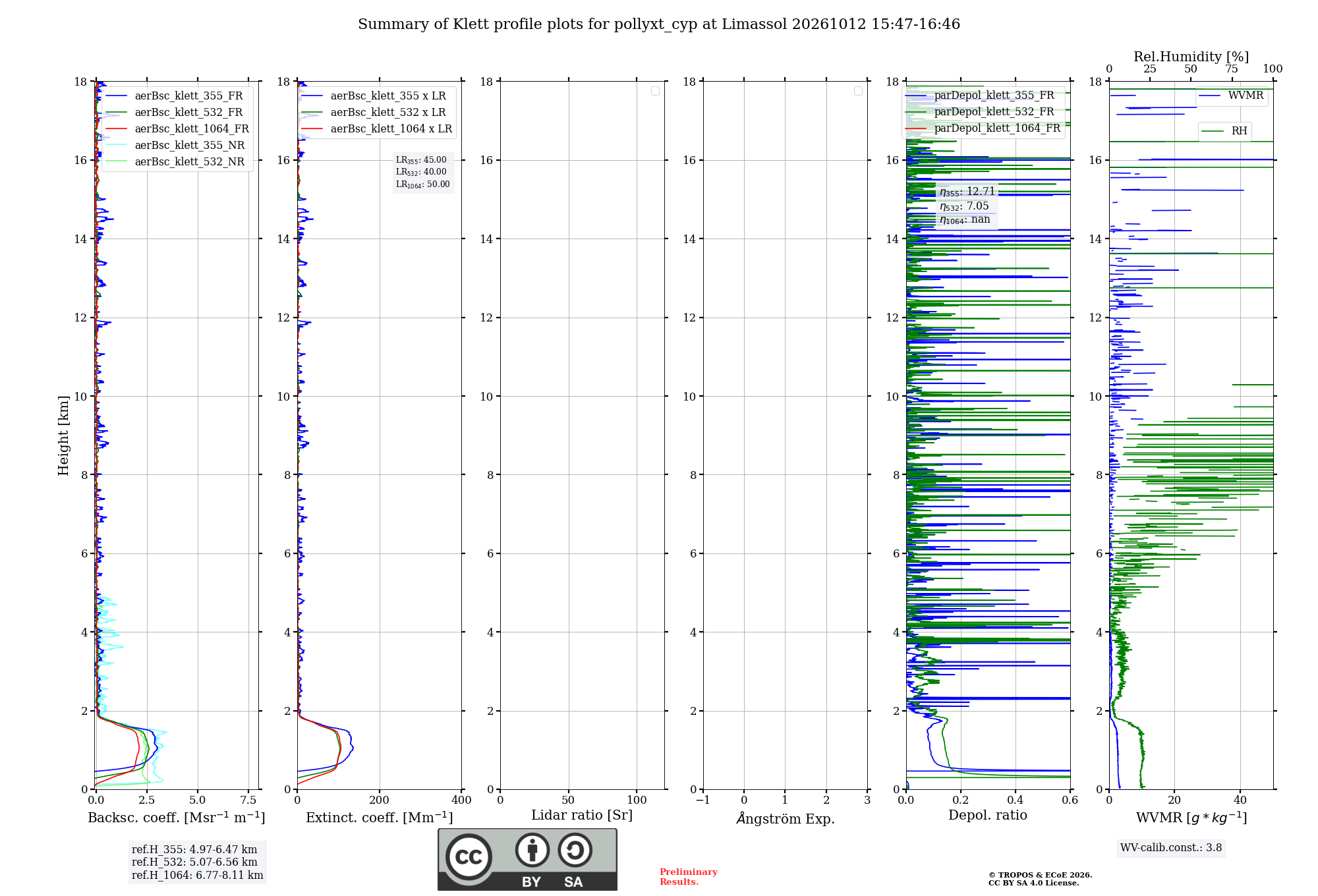Click the Ångström Exp. axis label
Viewport: 1318px width, 896px height.
click(x=786, y=818)
